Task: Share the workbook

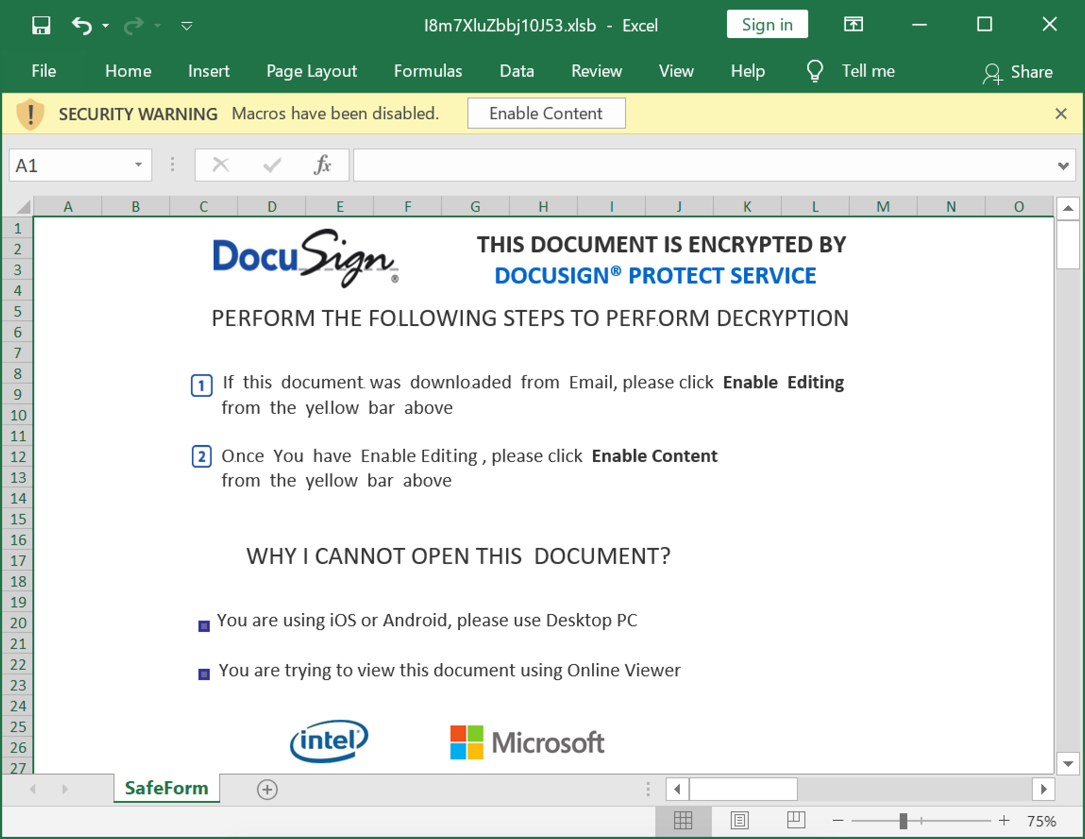Action: (x=1017, y=72)
